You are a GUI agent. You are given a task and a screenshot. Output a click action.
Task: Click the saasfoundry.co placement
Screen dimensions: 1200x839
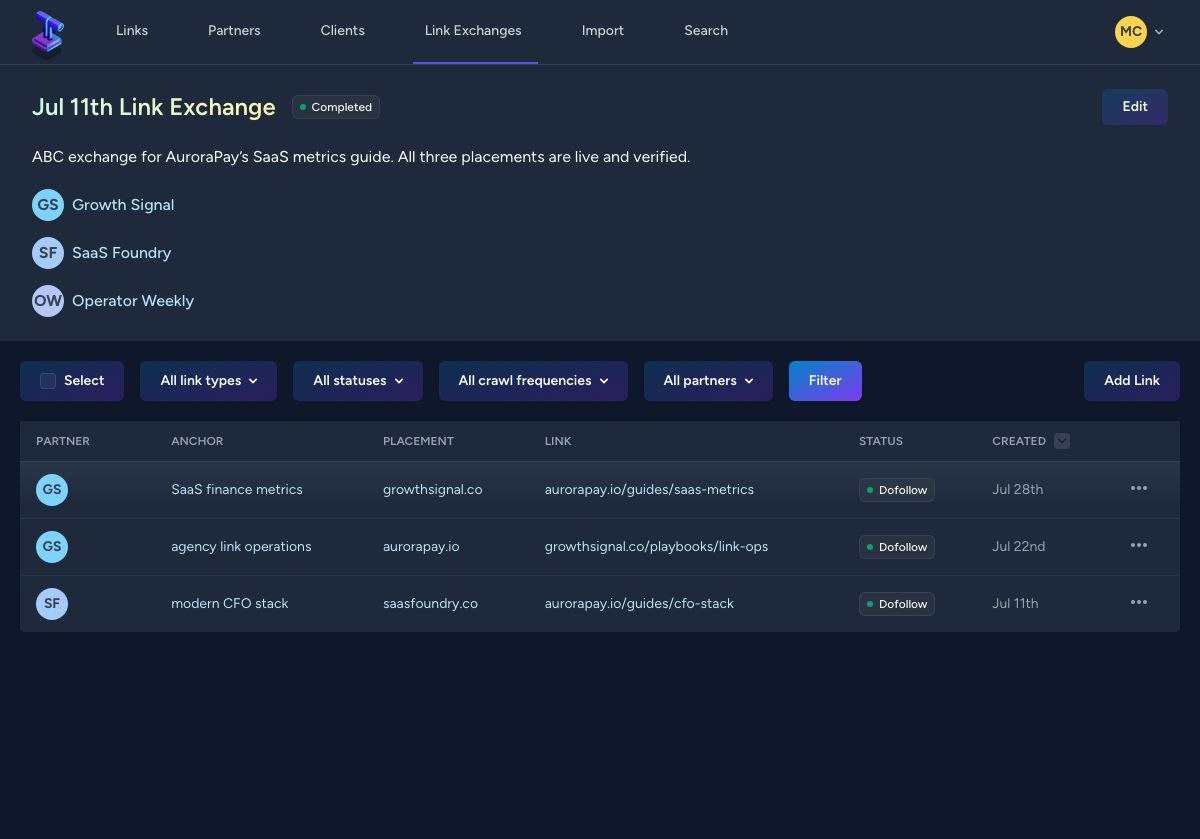(430, 604)
